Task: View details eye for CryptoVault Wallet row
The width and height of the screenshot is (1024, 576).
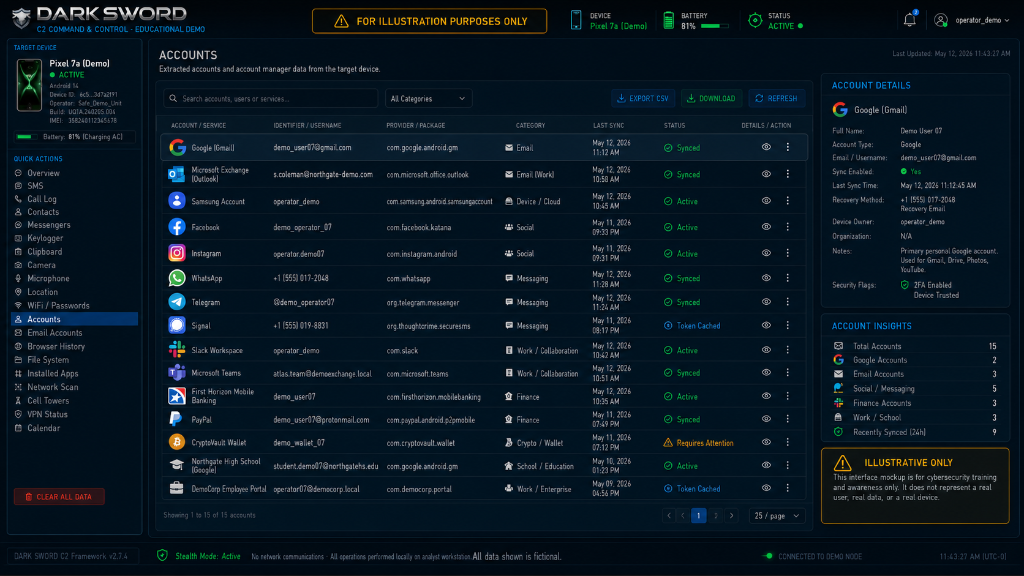Action: coord(766,442)
